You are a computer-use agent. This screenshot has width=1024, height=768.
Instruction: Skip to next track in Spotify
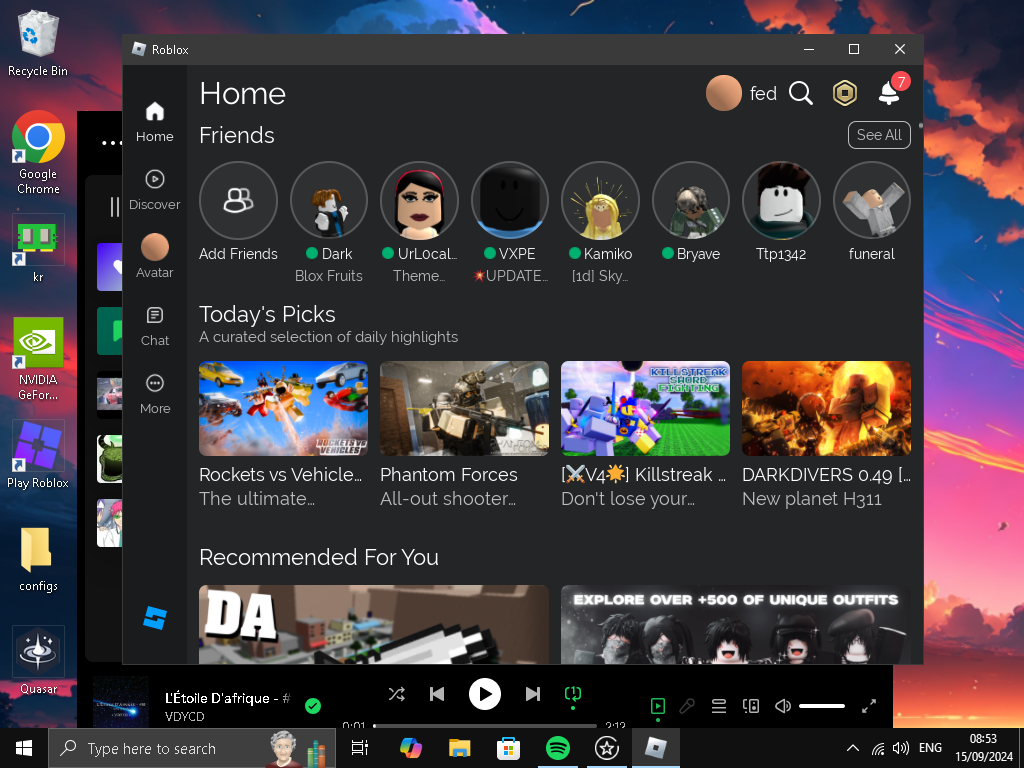(533, 694)
